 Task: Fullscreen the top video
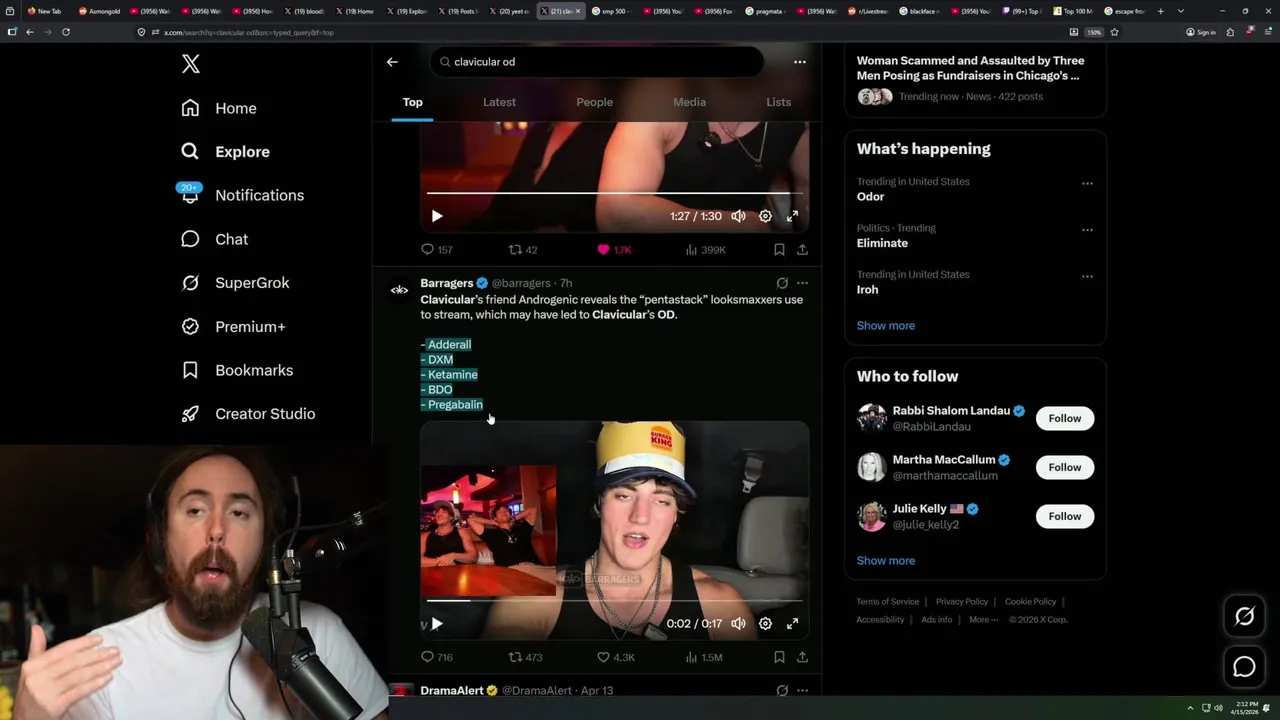(792, 216)
